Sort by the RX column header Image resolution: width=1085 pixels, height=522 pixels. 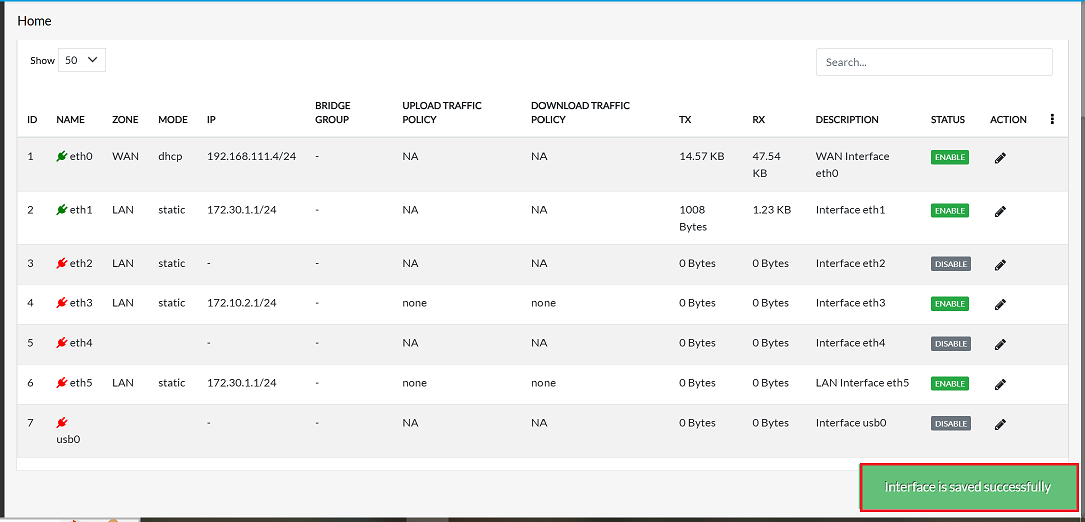758,120
